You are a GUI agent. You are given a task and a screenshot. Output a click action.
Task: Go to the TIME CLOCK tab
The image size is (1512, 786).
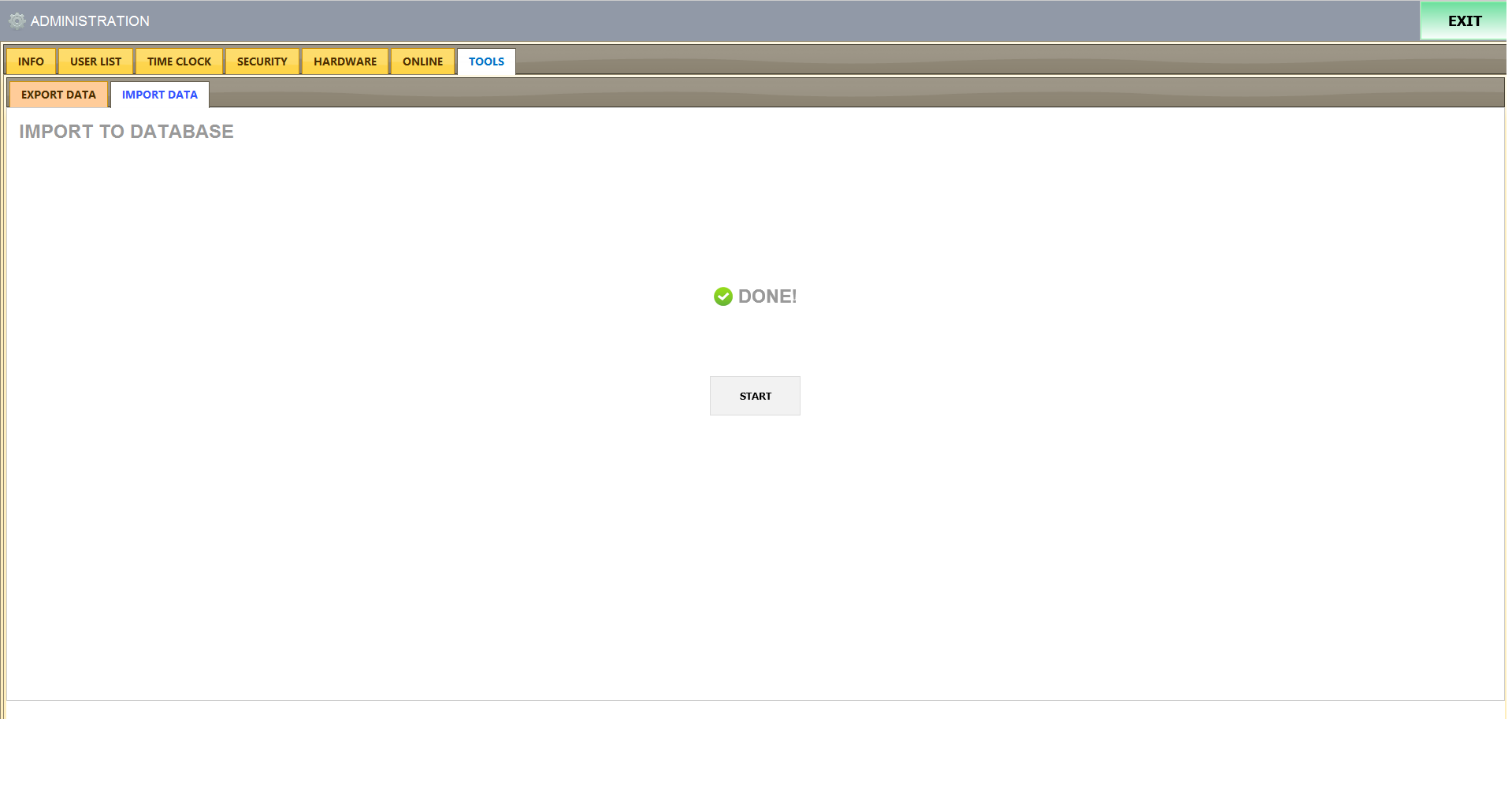[179, 61]
